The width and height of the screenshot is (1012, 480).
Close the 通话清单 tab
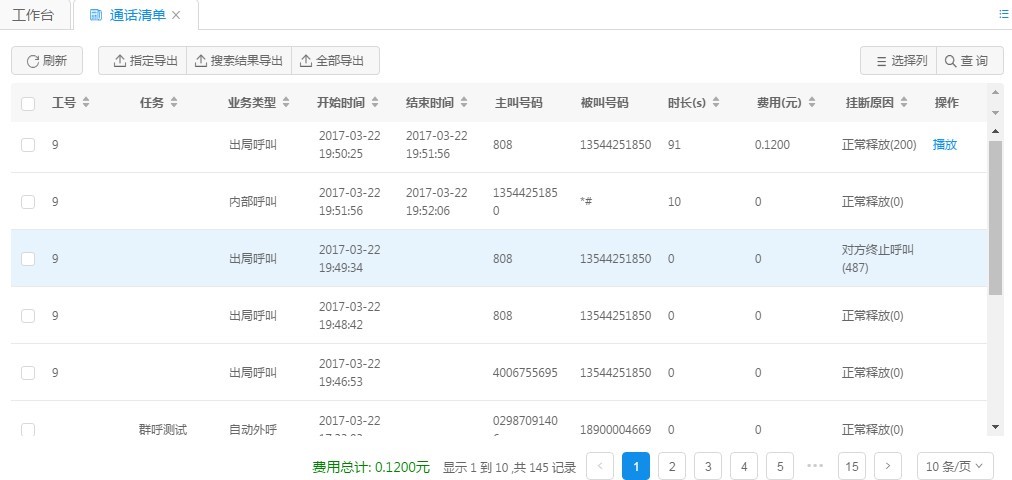(177, 15)
